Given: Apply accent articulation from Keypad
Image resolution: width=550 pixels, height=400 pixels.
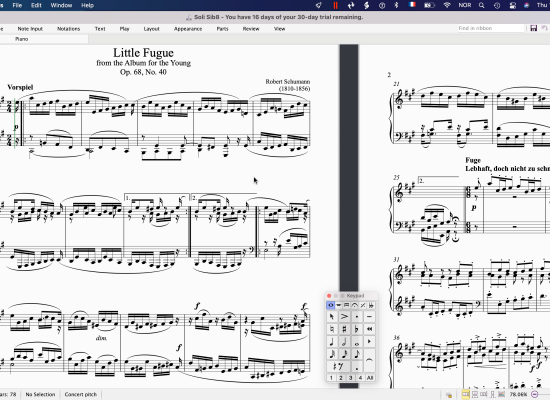Looking at the screenshot, I should (344, 317).
